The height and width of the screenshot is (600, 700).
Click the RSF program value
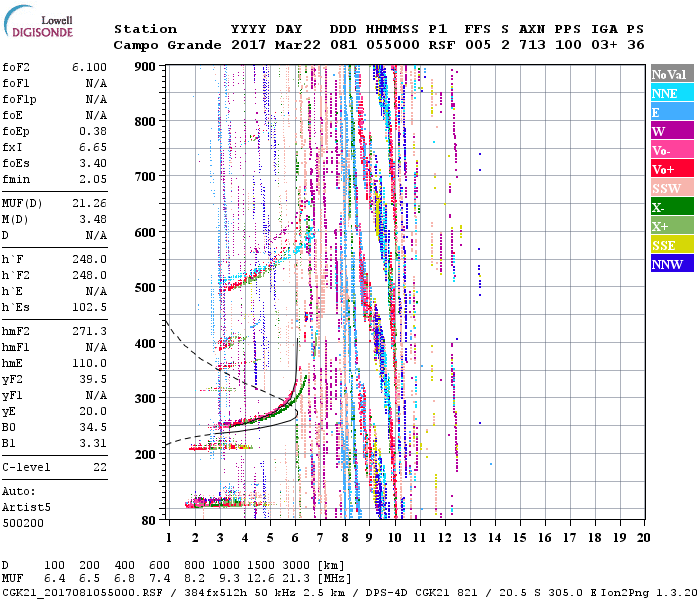[442, 45]
